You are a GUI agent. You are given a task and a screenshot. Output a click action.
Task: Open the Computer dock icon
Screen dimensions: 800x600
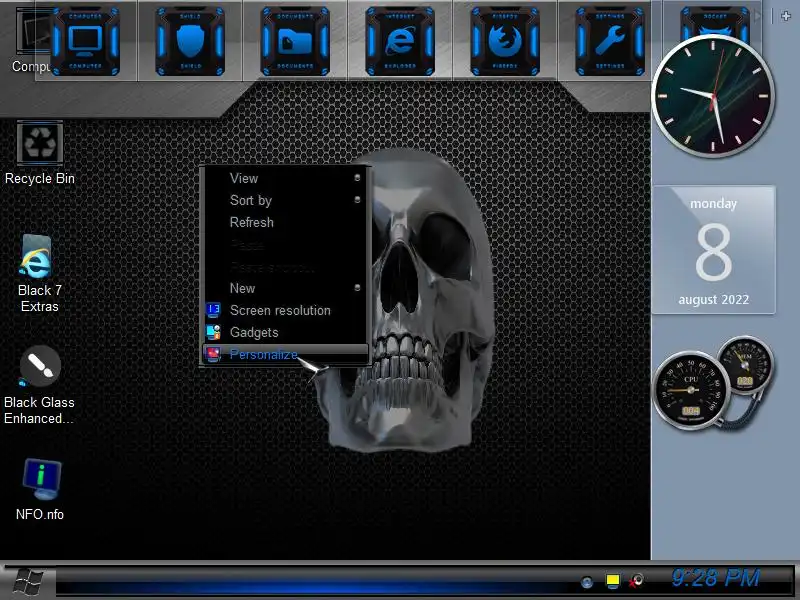(x=85, y=41)
